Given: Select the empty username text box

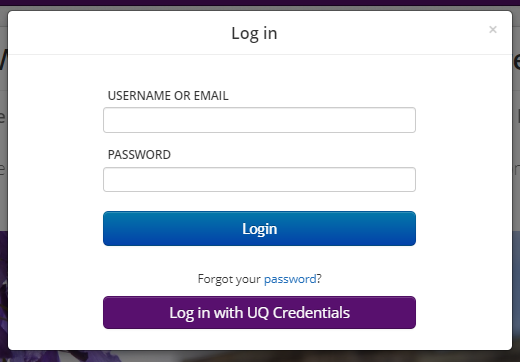Looking at the screenshot, I should pyautogui.click(x=259, y=120).
